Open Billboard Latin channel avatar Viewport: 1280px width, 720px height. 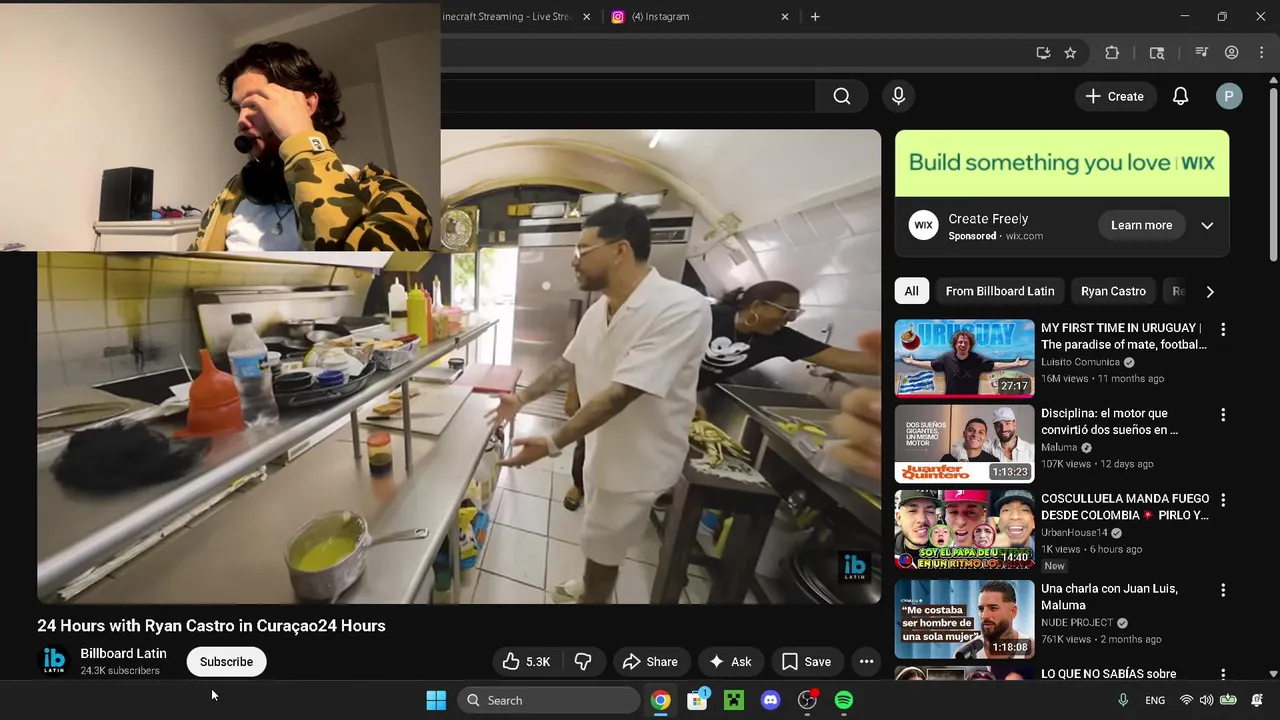(54, 661)
